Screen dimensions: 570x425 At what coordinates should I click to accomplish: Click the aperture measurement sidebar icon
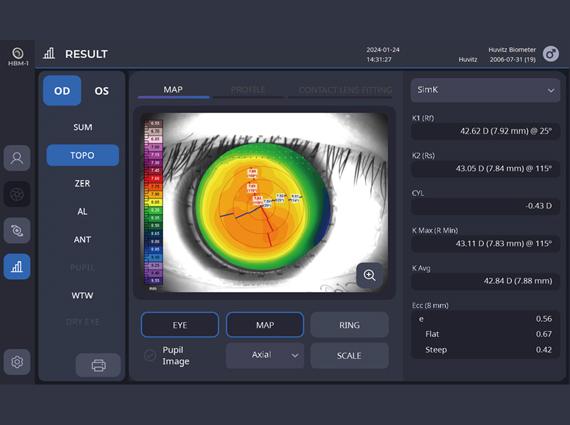point(17,194)
